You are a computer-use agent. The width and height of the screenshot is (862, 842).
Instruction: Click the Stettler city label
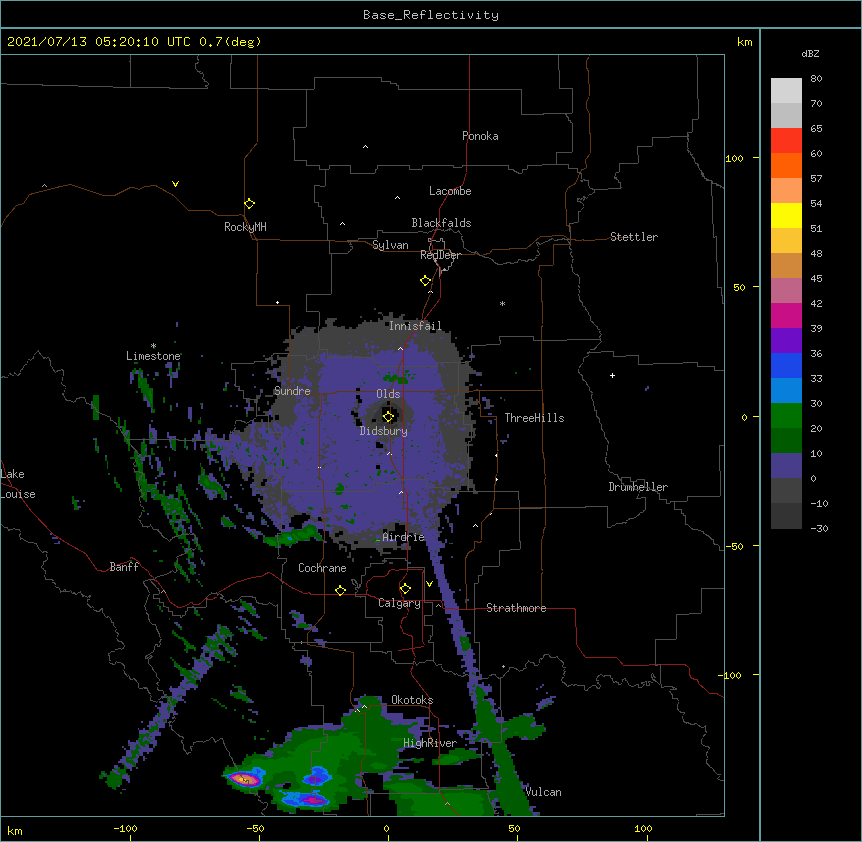click(634, 237)
